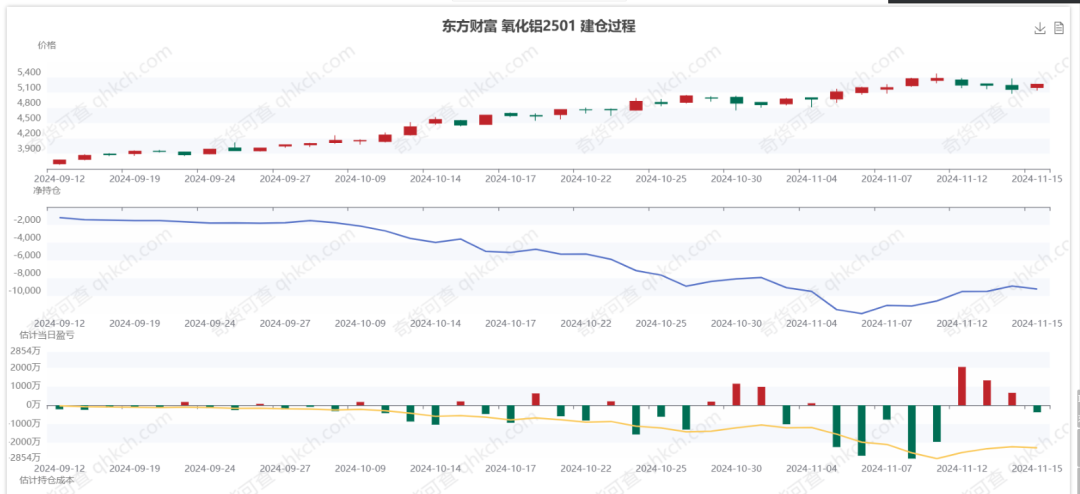Click 2024-09-24 under the price chart

(x=210, y=178)
